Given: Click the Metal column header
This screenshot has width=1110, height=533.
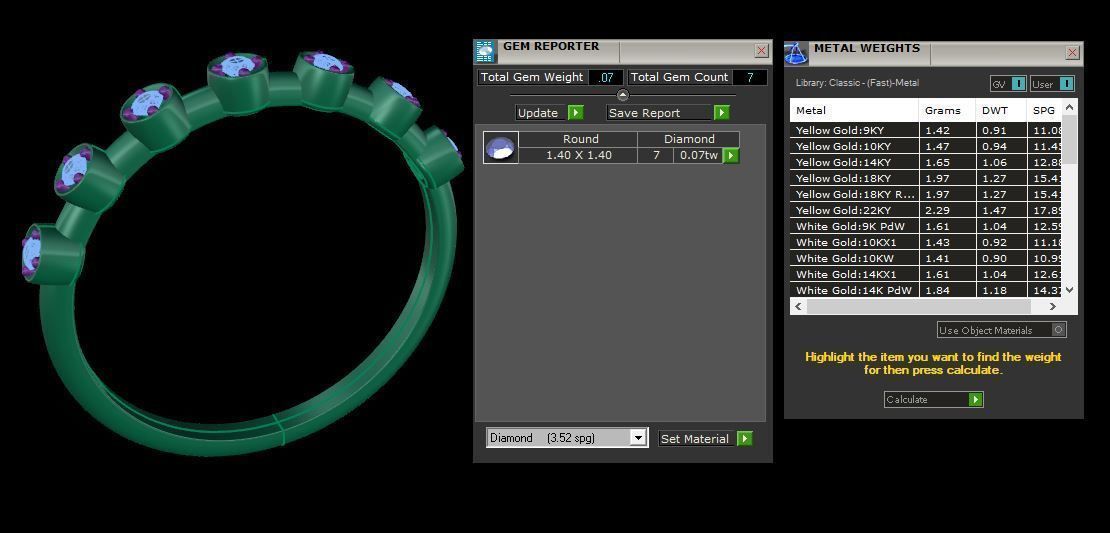Looking at the screenshot, I should tap(852, 110).
